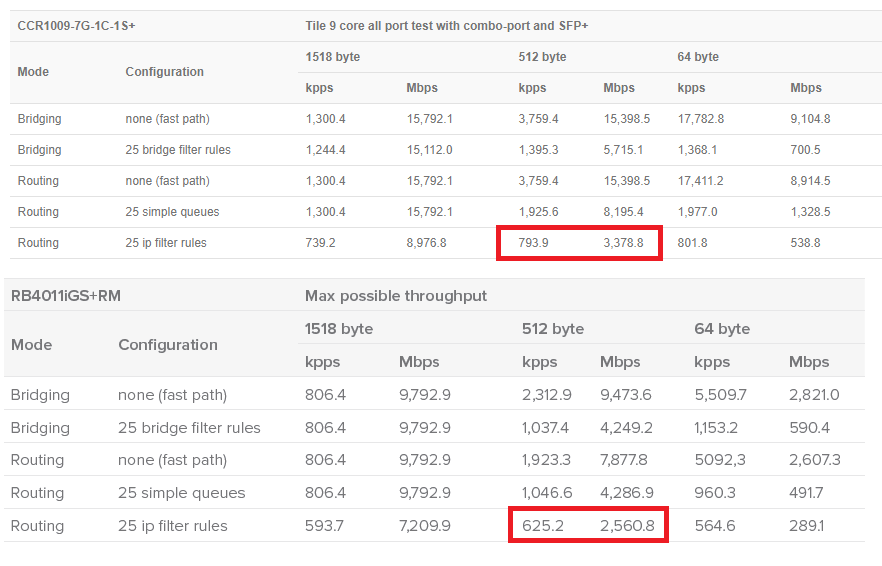Select CCR1009 value 538.8 Mbps
The height and width of the screenshot is (566, 882).
[x=805, y=242]
